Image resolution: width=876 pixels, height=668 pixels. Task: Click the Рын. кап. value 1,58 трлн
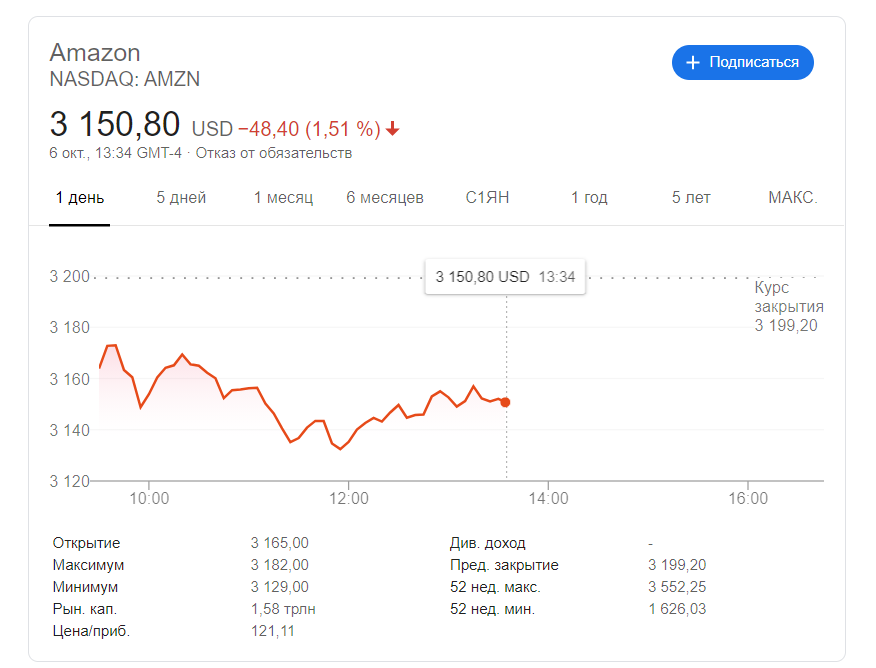[283, 609]
